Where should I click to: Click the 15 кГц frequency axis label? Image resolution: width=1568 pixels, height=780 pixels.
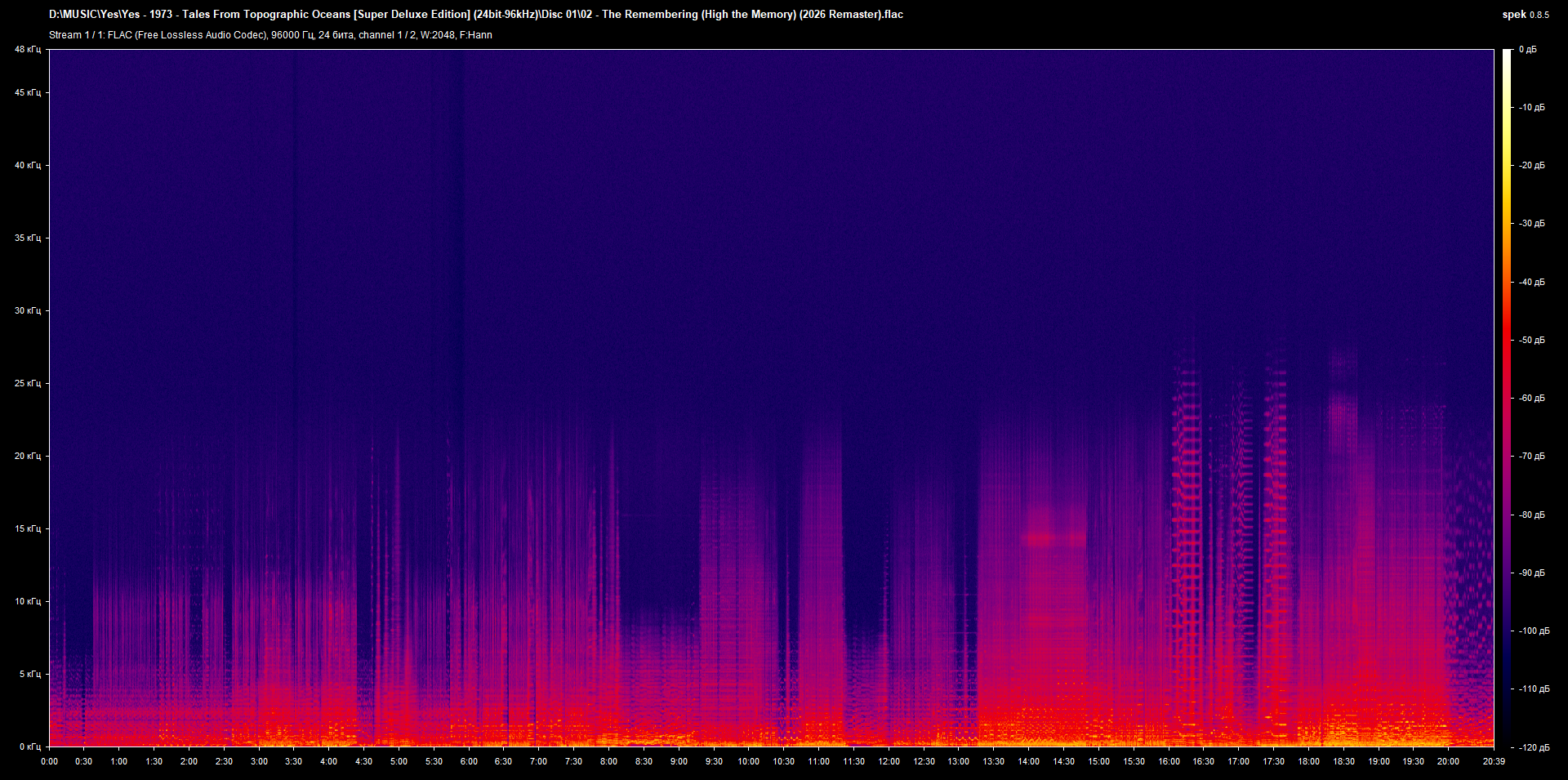[x=28, y=529]
